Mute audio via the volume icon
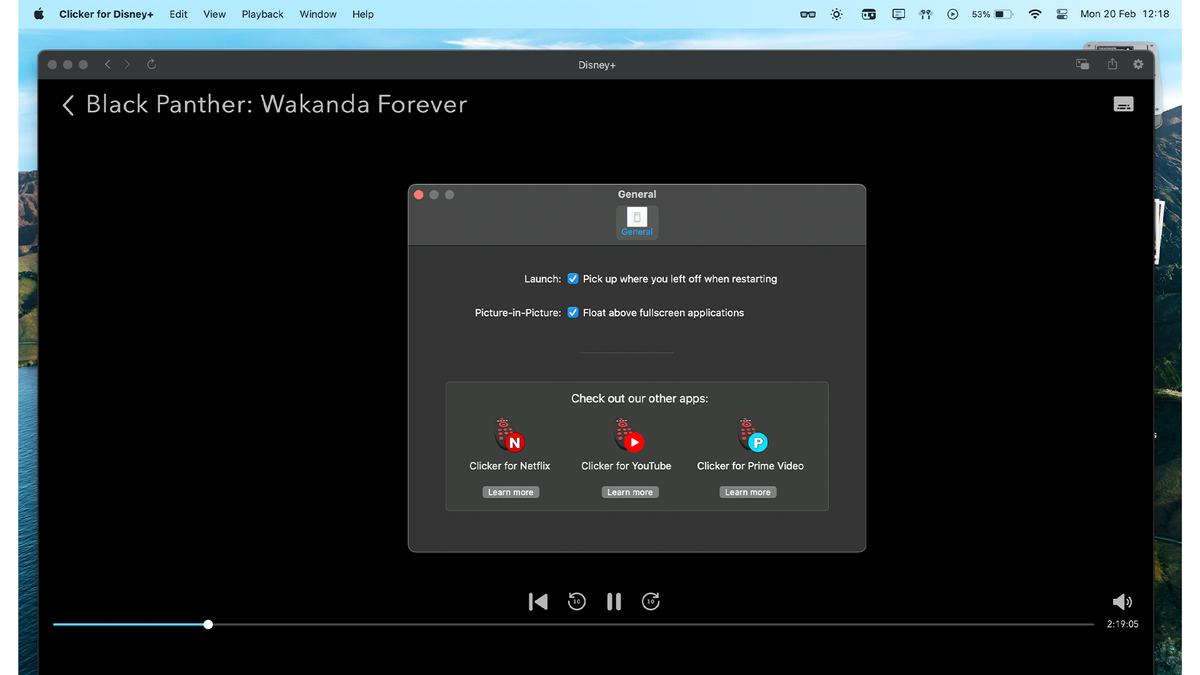Viewport: 1200px width, 675px height. 1122,601
